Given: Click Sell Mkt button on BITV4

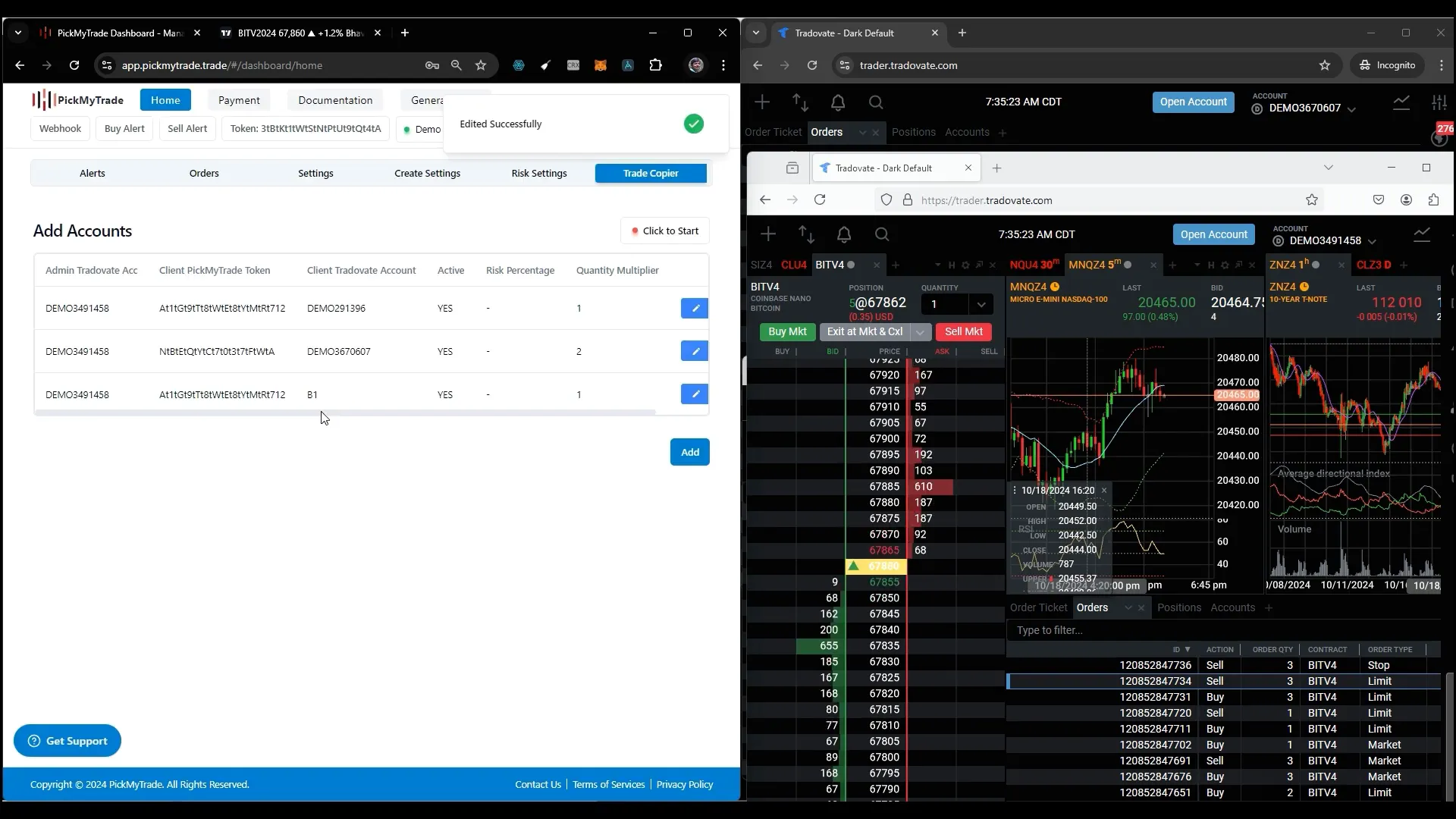Looking at the screenshot, I should [x=964, y=331].
